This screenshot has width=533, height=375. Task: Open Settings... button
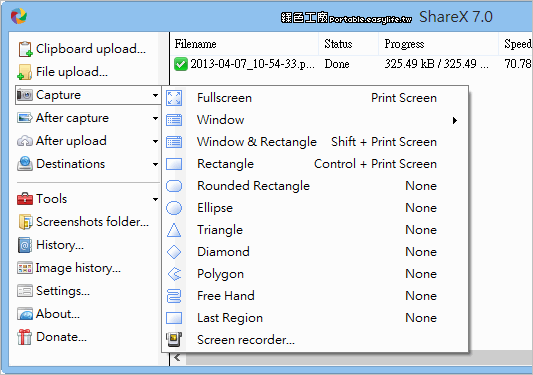click(54, 291)
